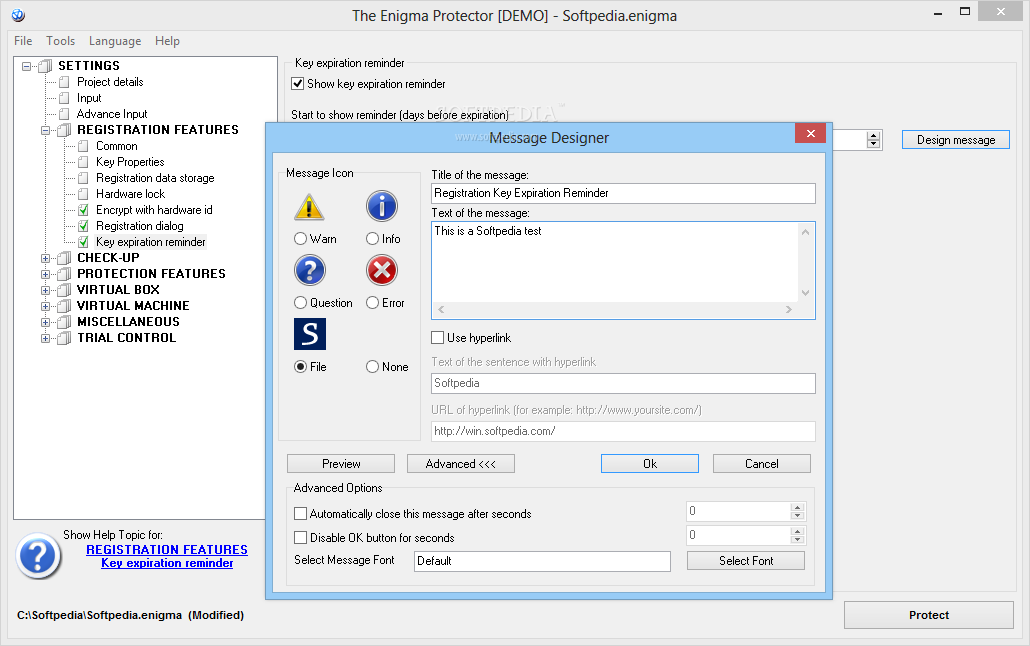Click the Key Properties page icon

[x=83, y=162]
